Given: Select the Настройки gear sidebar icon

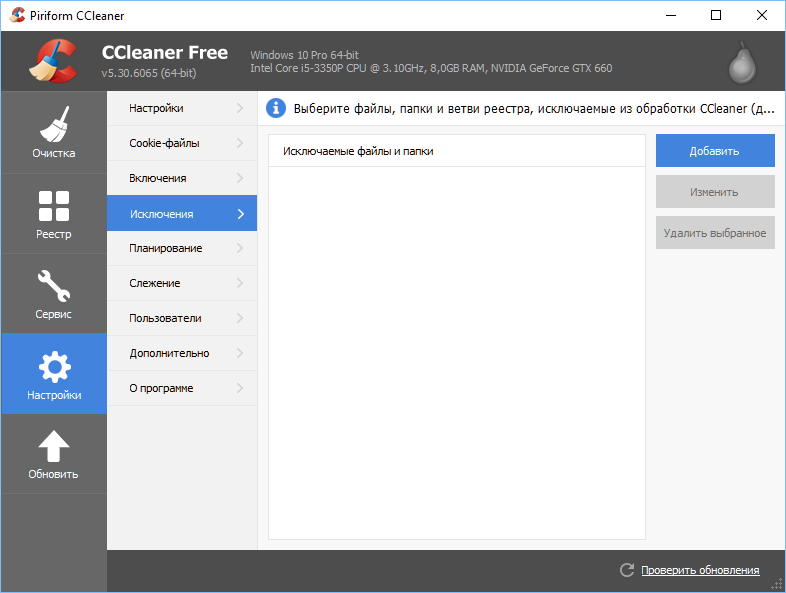Looking at the screenshot, I should [x=54, y=366].
